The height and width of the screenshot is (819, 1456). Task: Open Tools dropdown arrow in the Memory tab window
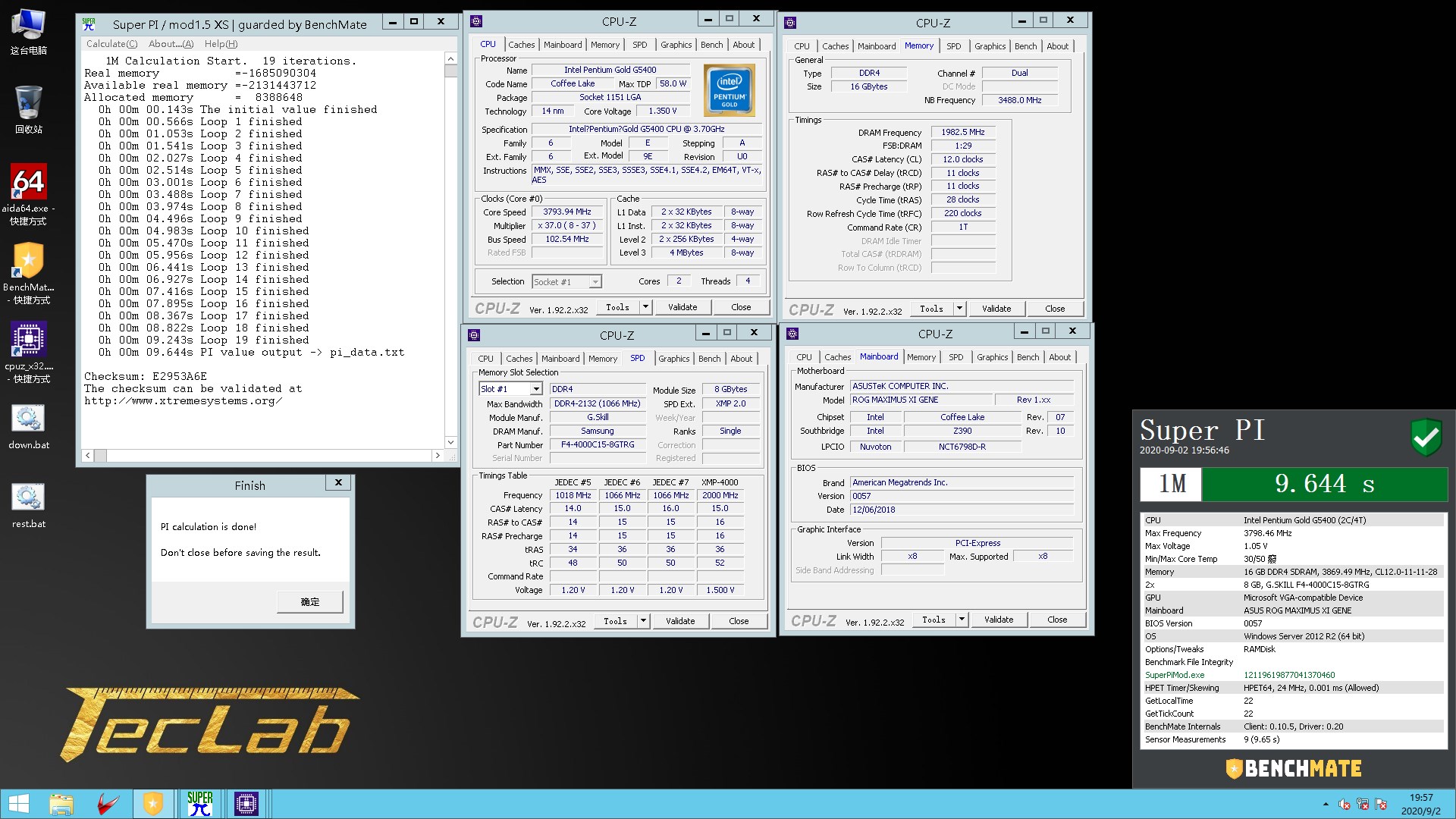tap(959, 309)
